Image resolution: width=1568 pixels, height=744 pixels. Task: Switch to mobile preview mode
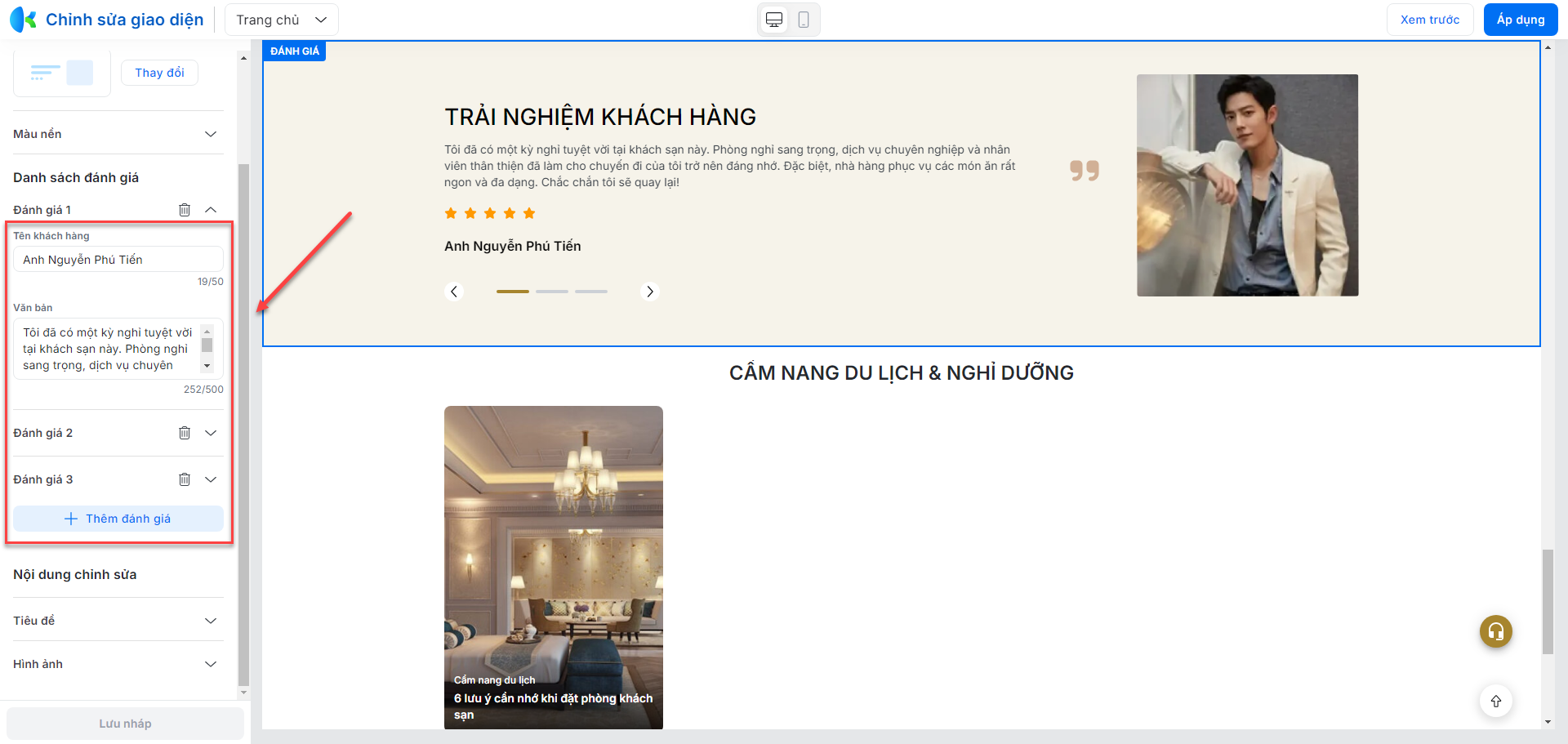tap(804, 20)
